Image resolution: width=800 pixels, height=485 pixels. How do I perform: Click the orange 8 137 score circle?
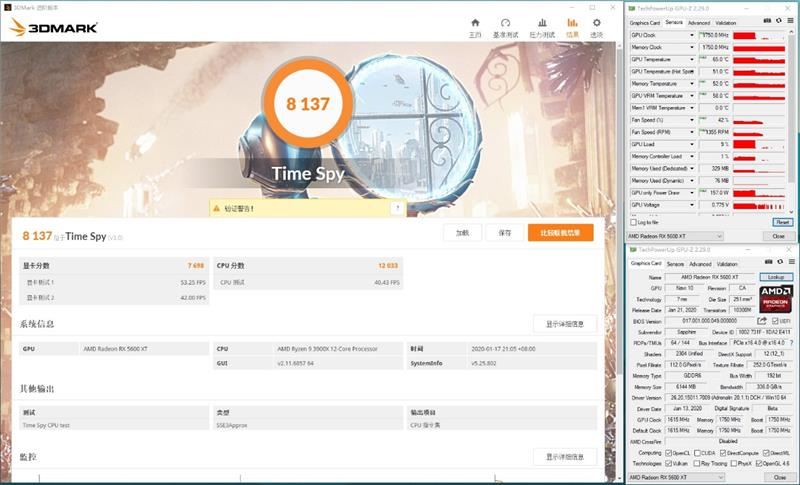pos(308,104)
